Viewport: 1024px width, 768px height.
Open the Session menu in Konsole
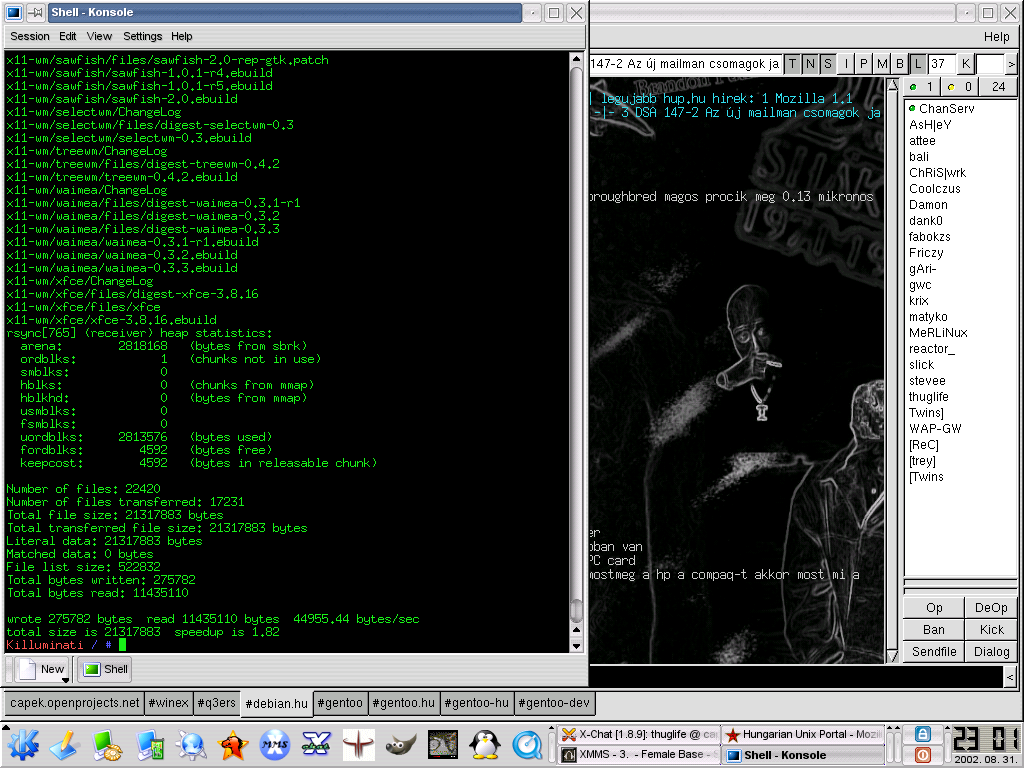coord(29,36)
